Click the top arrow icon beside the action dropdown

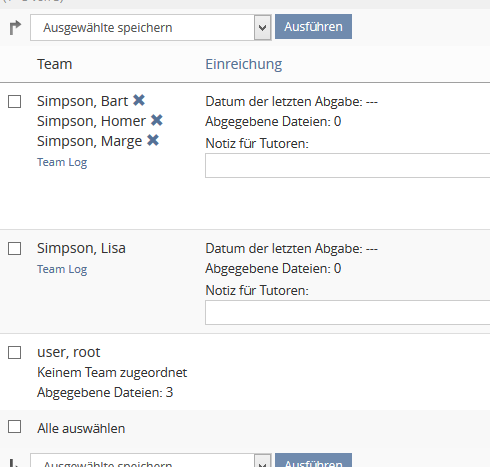click(x=15, y=27)
